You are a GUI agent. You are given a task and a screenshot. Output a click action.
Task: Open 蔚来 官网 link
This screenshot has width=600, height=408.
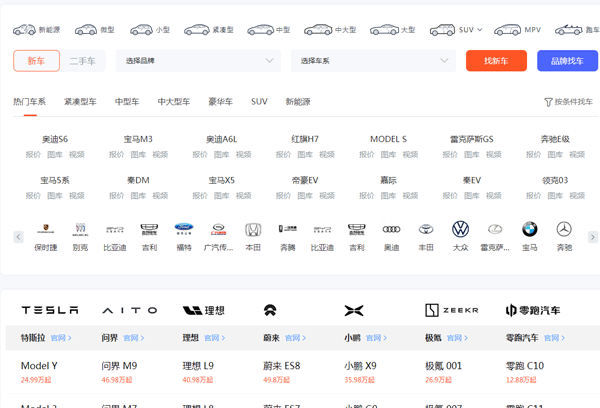(x=295, y=338)
